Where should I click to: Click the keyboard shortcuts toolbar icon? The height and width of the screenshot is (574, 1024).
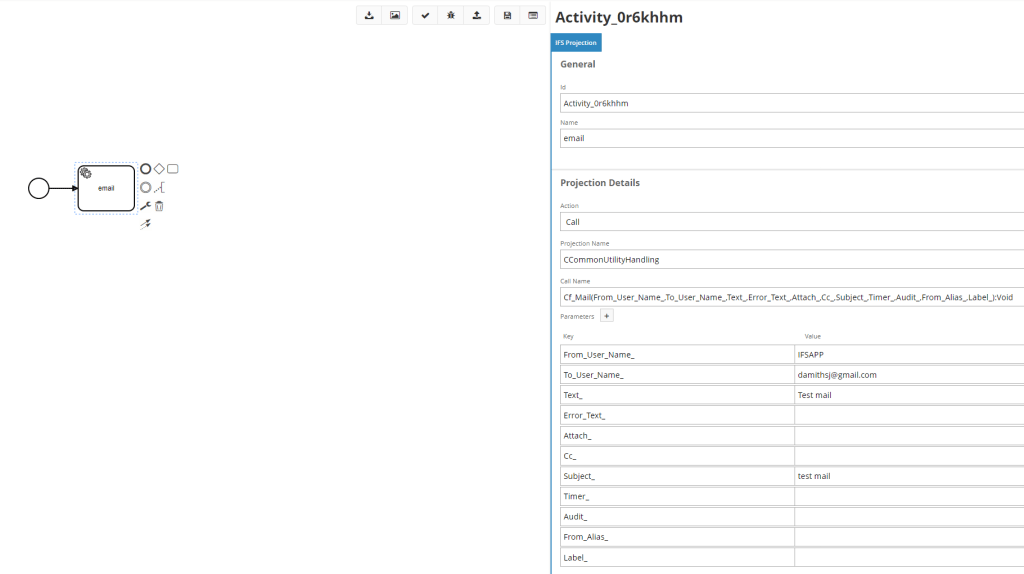533,16
